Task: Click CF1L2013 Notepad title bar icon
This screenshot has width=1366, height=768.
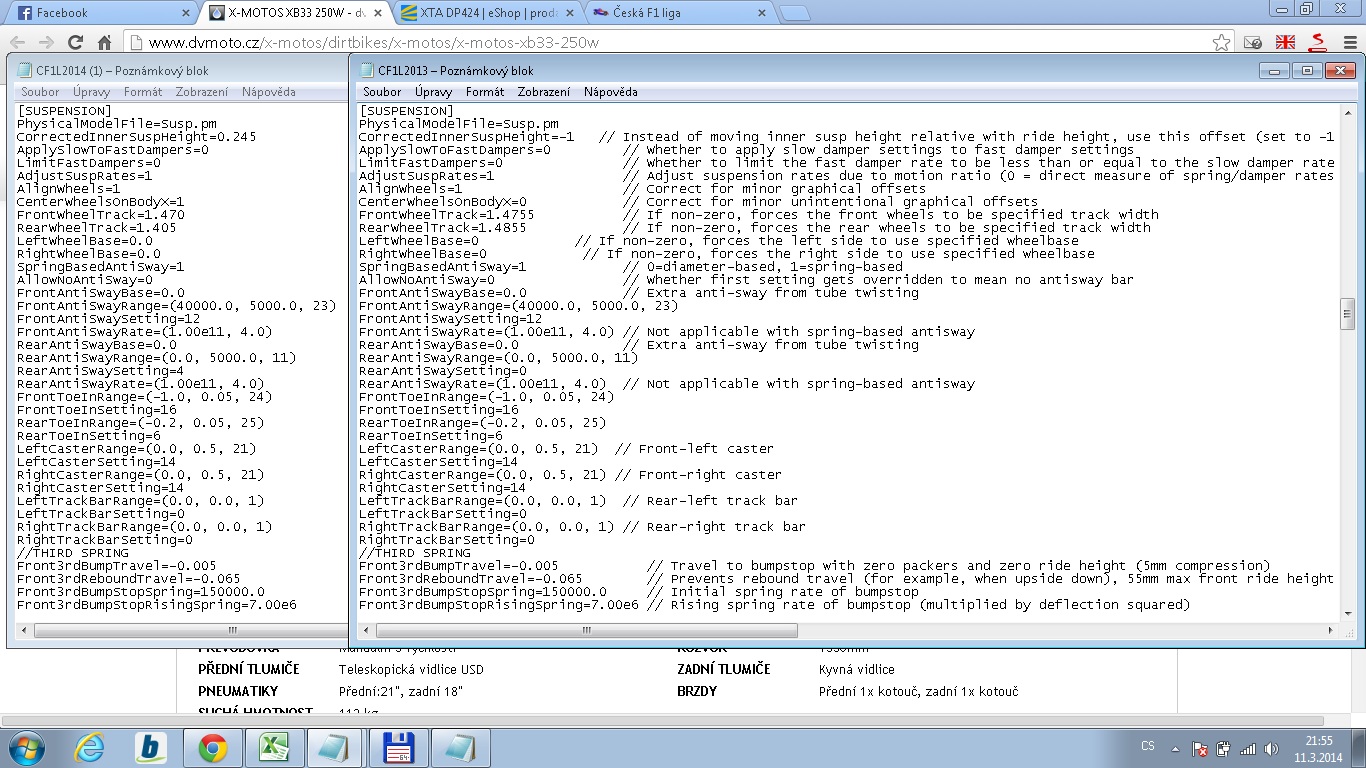Action: [365, 71]
